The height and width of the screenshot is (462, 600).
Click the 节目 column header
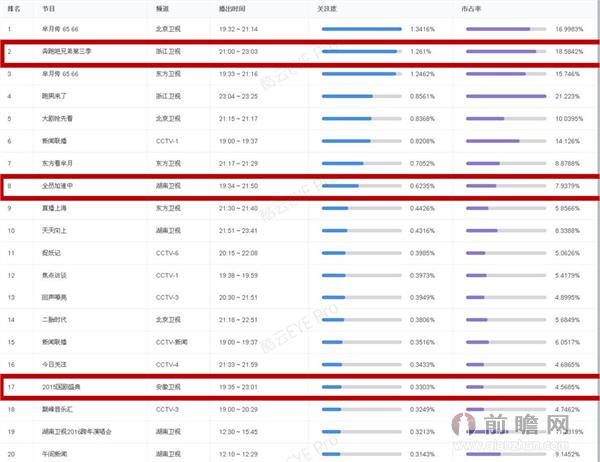[x=48, y=8]
